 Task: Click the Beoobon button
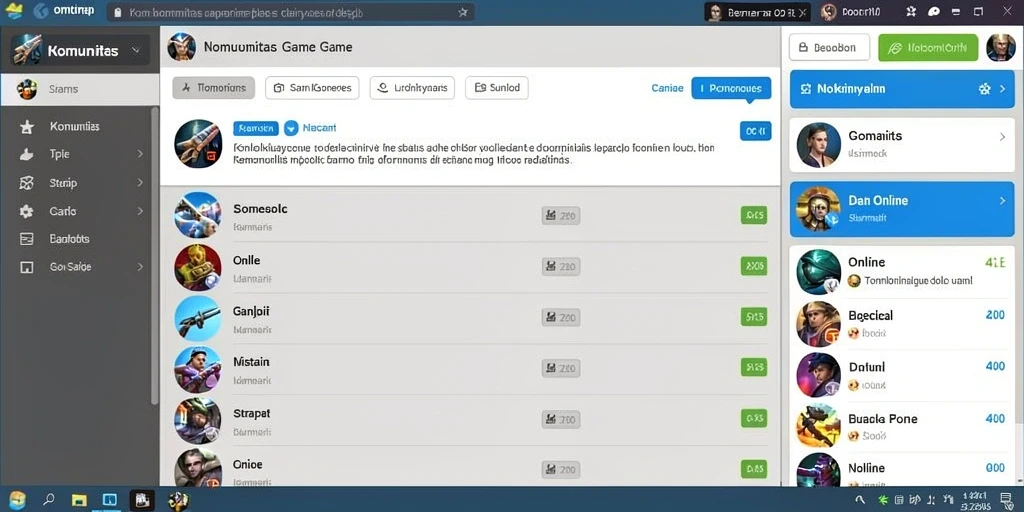829,48
